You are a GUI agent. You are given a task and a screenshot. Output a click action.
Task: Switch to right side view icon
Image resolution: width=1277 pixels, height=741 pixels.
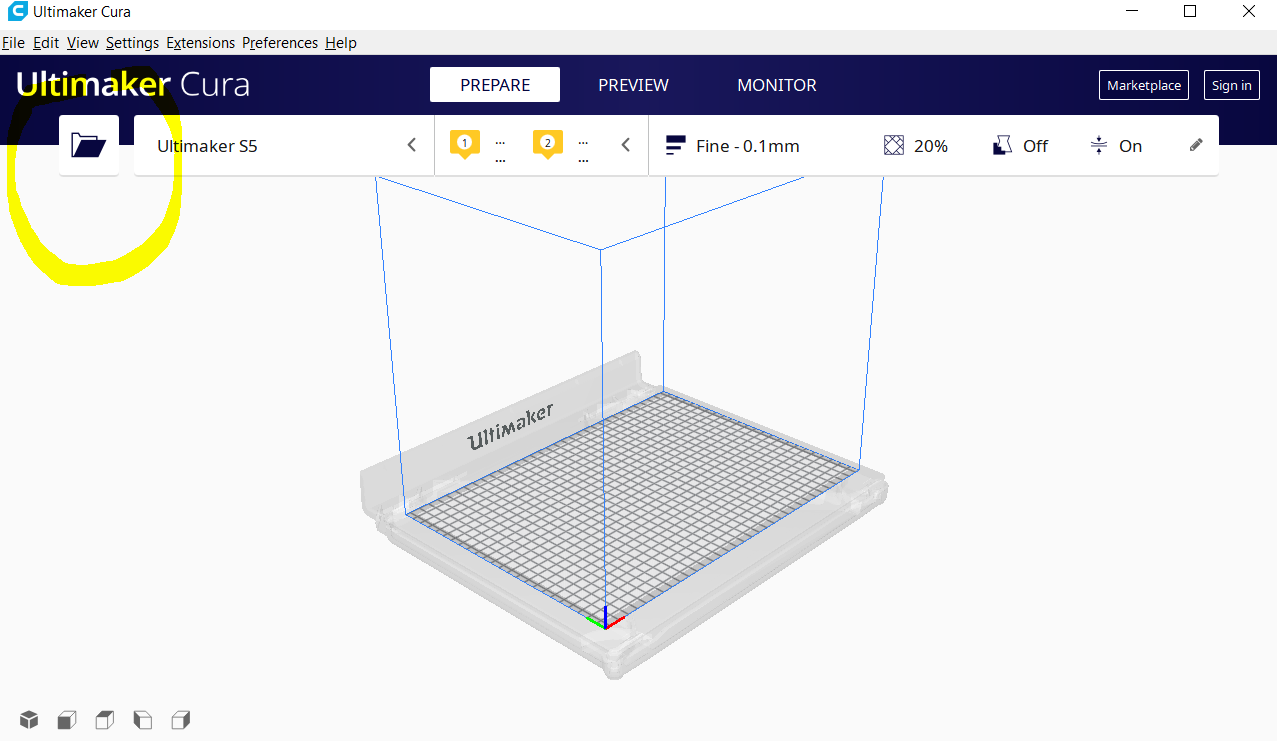(181, 719)
